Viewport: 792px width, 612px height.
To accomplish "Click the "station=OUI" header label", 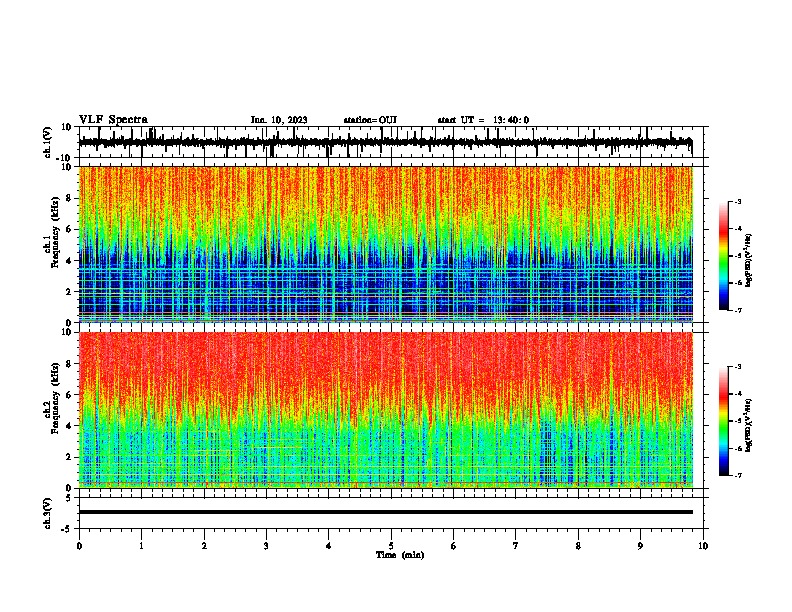I will (x=370, y=120).
